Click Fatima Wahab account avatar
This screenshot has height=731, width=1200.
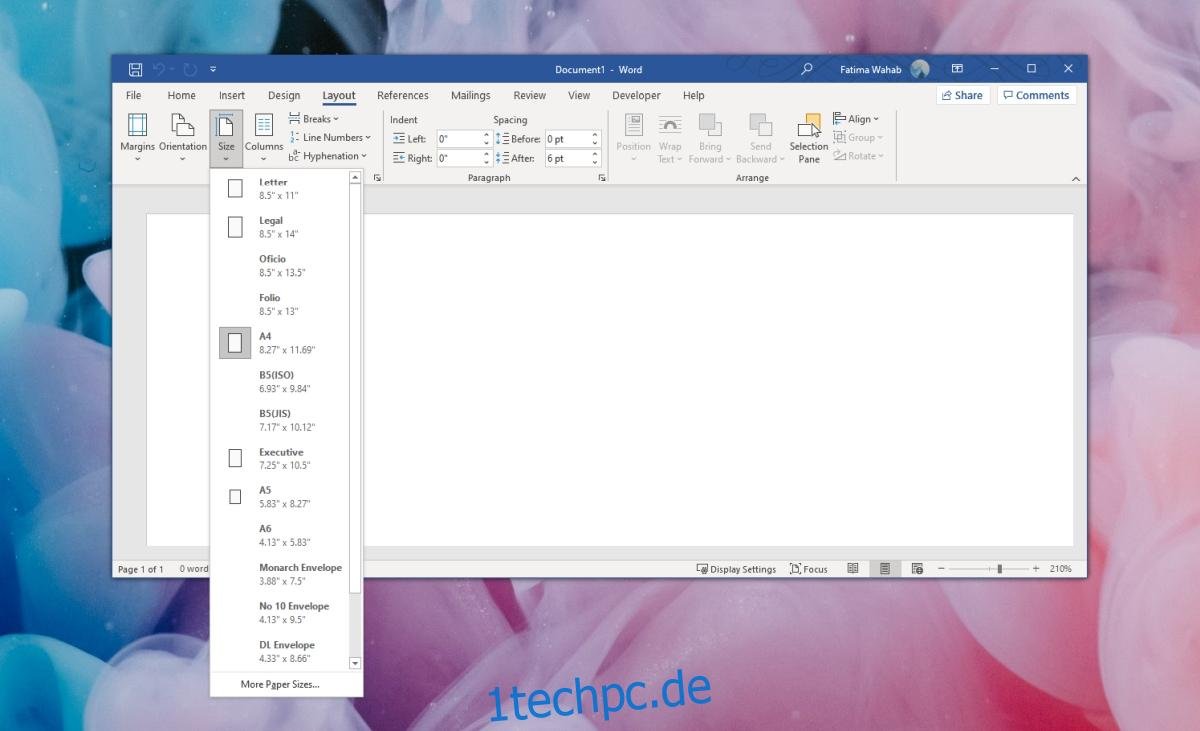[x=920, y=69]
